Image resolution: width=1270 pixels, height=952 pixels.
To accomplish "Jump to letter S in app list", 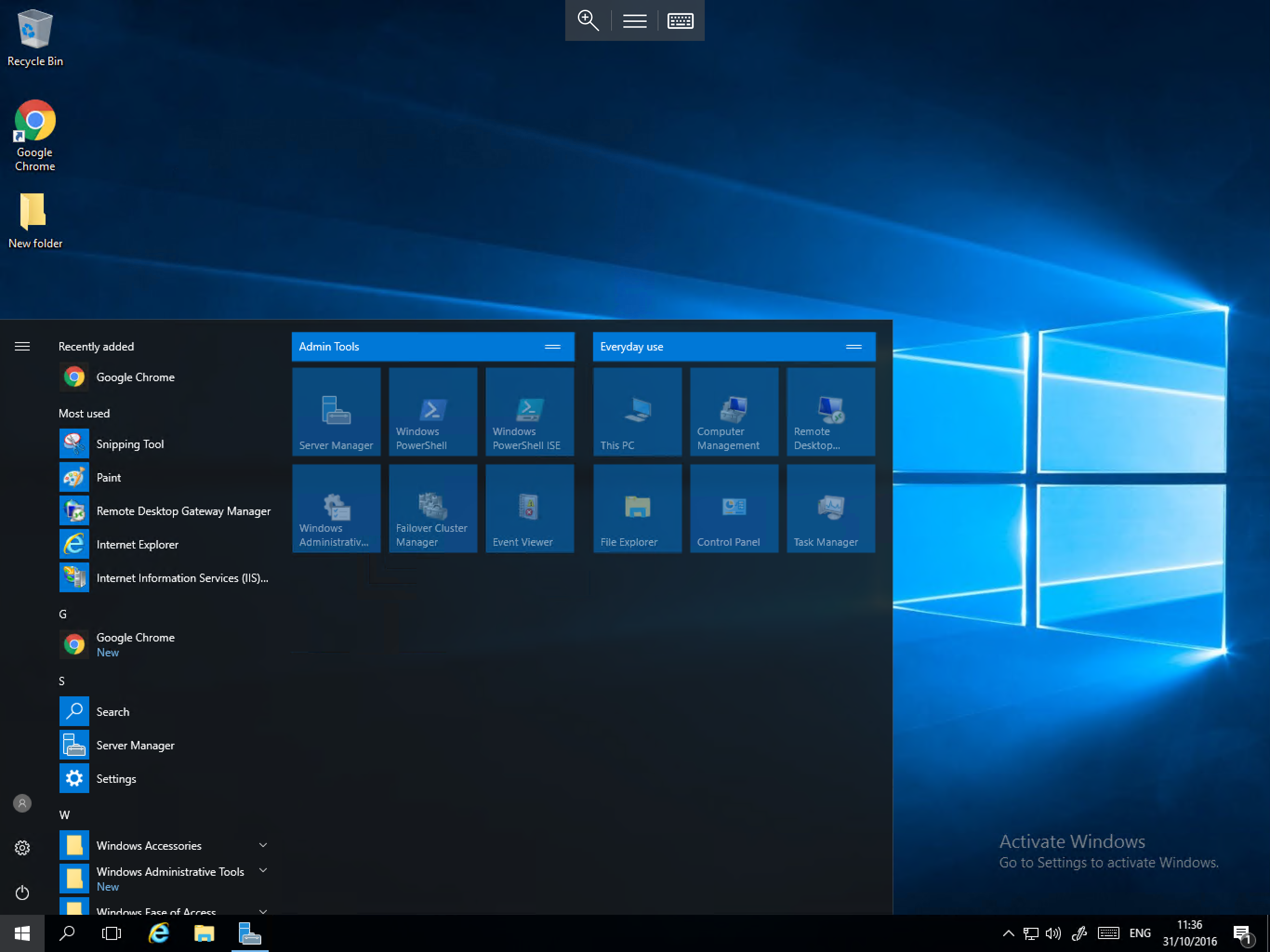I will coord(62,681).
